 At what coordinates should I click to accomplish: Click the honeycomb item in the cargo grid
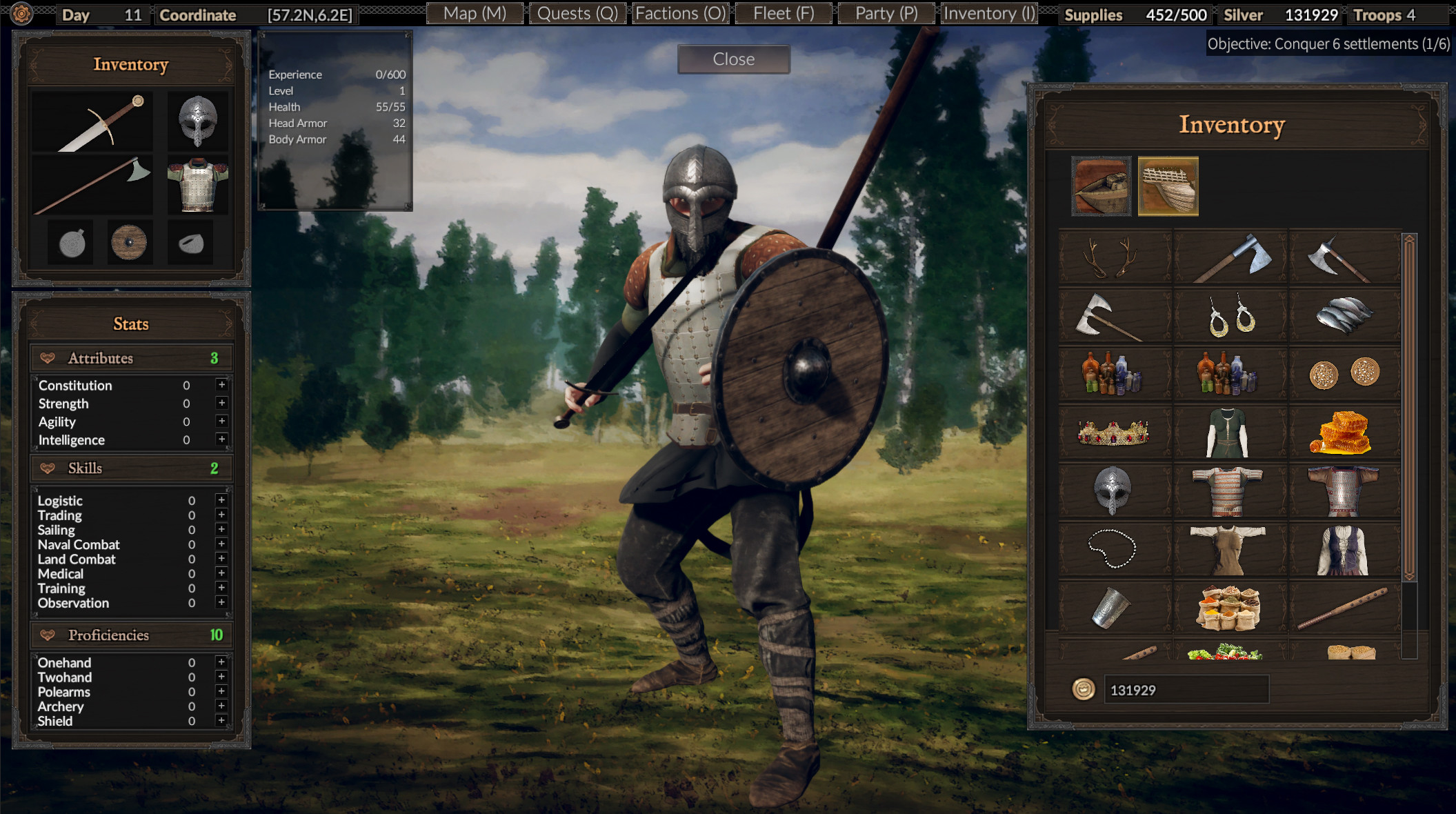[x=1344, y=430]
